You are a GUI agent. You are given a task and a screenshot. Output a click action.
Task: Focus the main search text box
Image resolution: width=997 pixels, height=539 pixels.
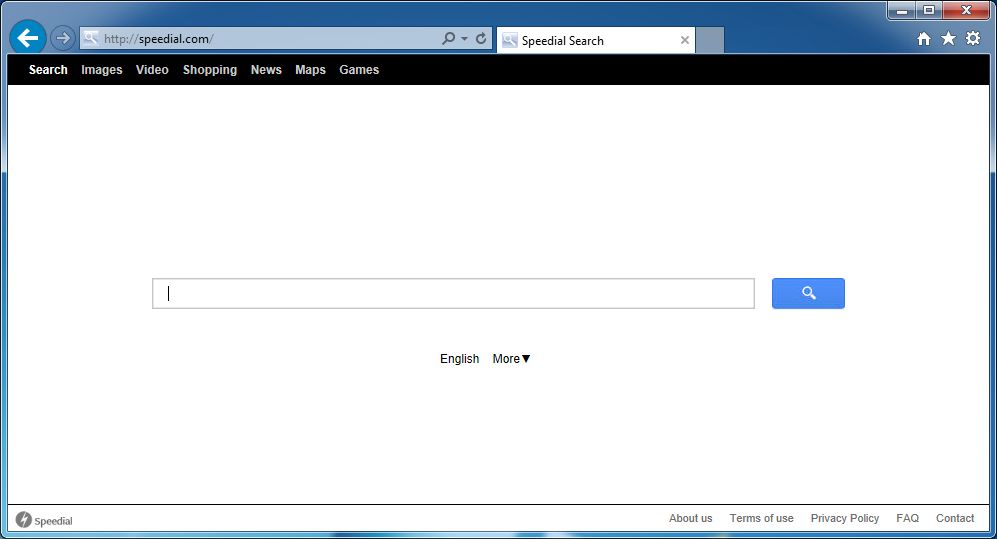click(x=453, y=294)
